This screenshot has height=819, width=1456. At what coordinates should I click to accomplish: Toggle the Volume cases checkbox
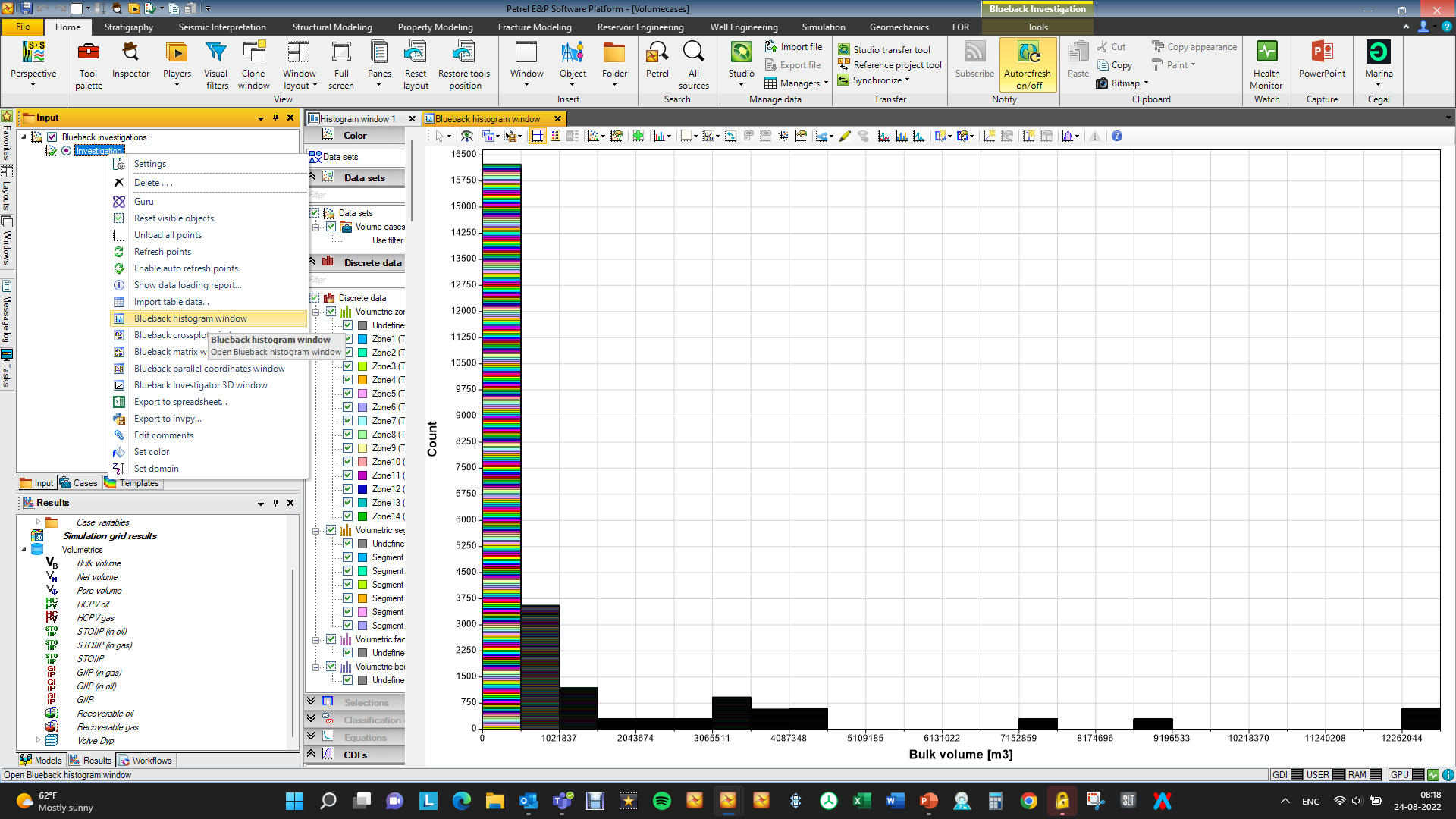pyautogui.click(x=331, y=227)
